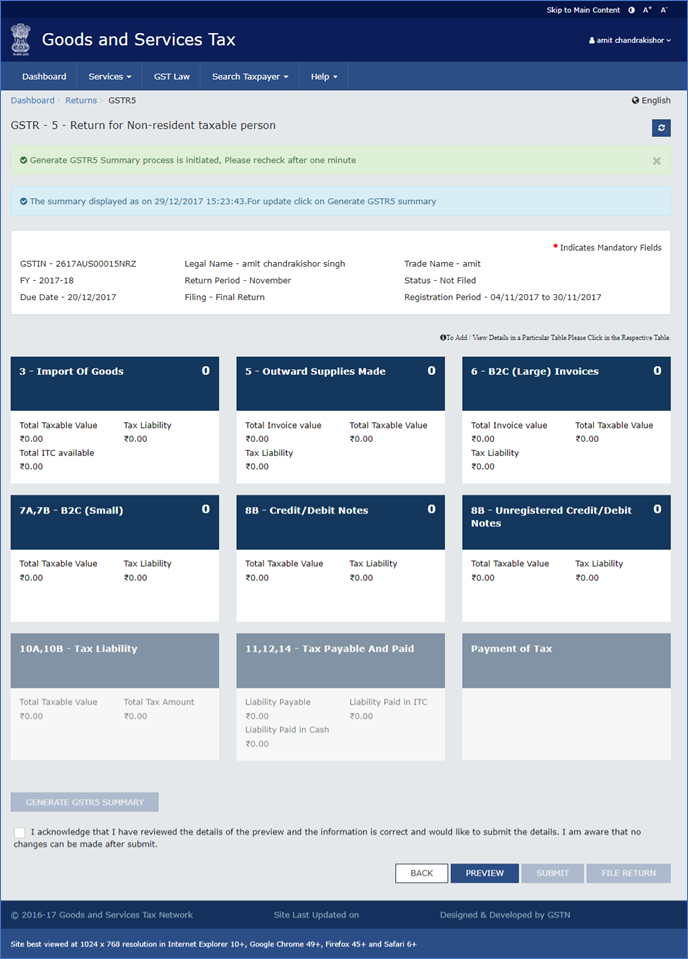Open the 7A,7B - B2C (Small) tile
This screenshot has height=959, width=688.
(114, 558)
